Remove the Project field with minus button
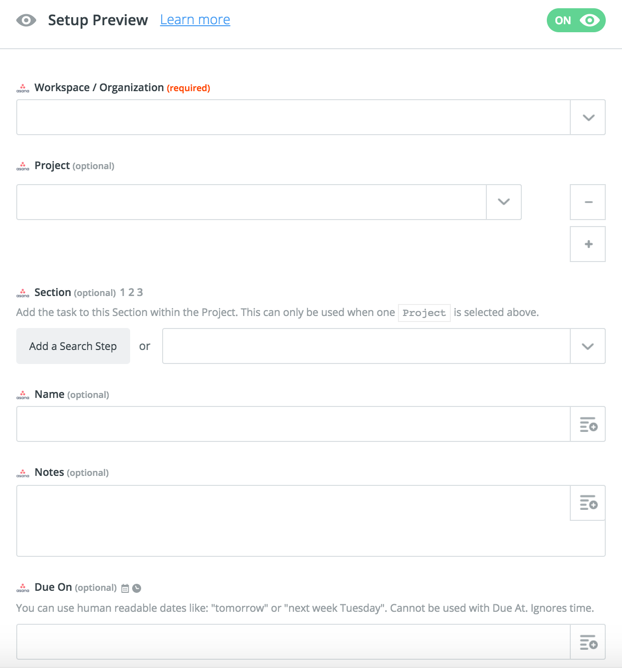The height and width of the screenshot is (668, 622). pos(588,202)
